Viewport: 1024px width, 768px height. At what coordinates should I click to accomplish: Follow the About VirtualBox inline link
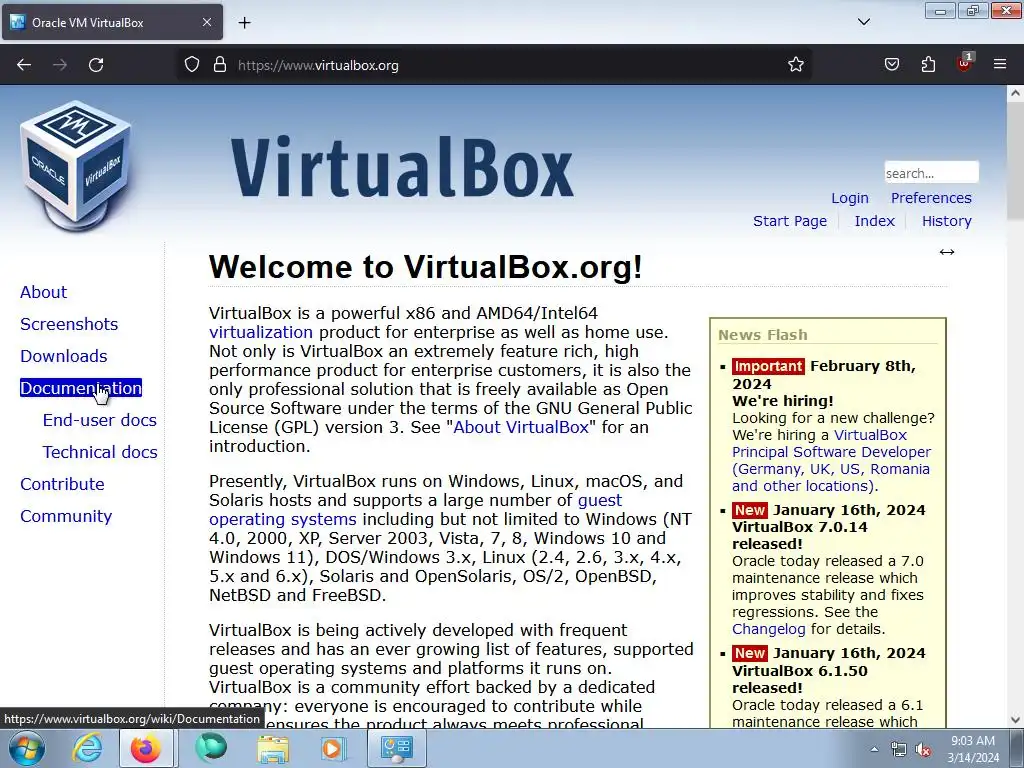pyautogui.click(x=520, y=427)
